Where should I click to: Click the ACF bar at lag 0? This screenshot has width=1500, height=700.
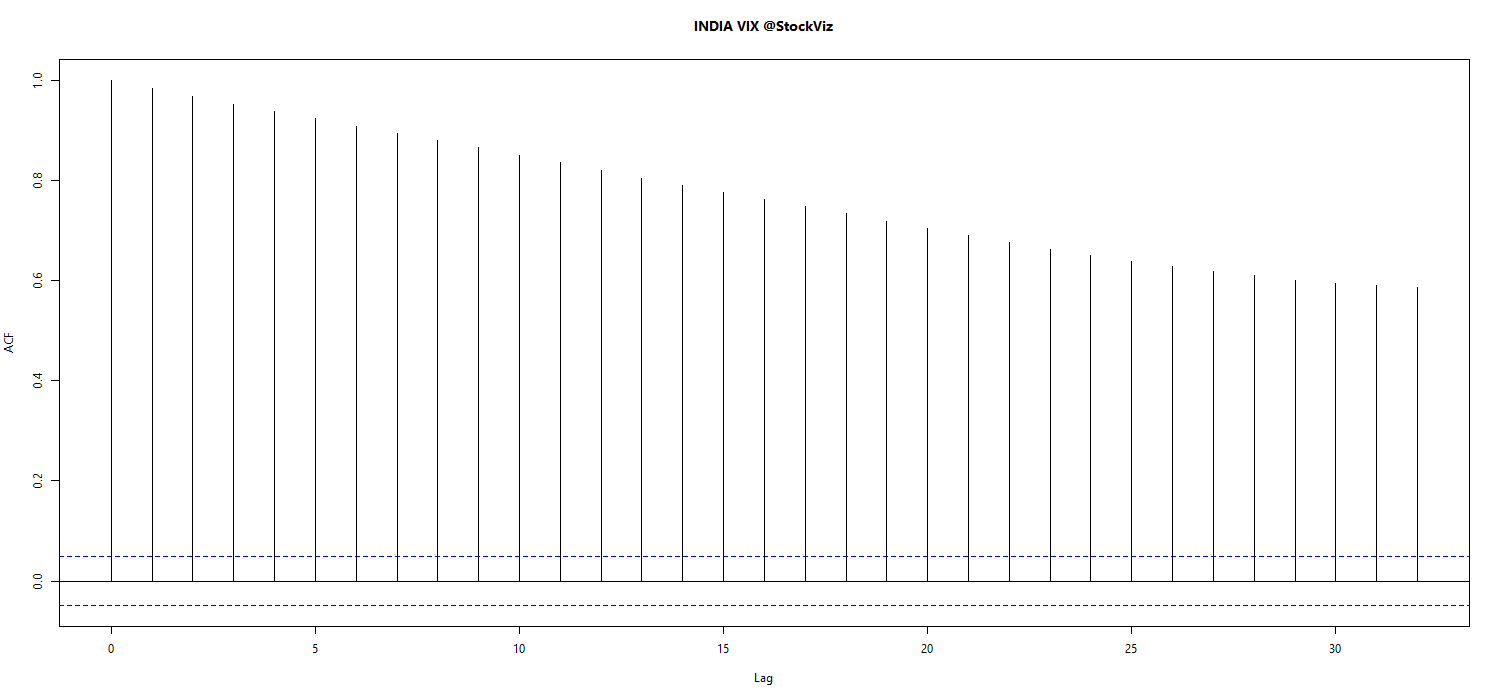[x=111, y=330]
